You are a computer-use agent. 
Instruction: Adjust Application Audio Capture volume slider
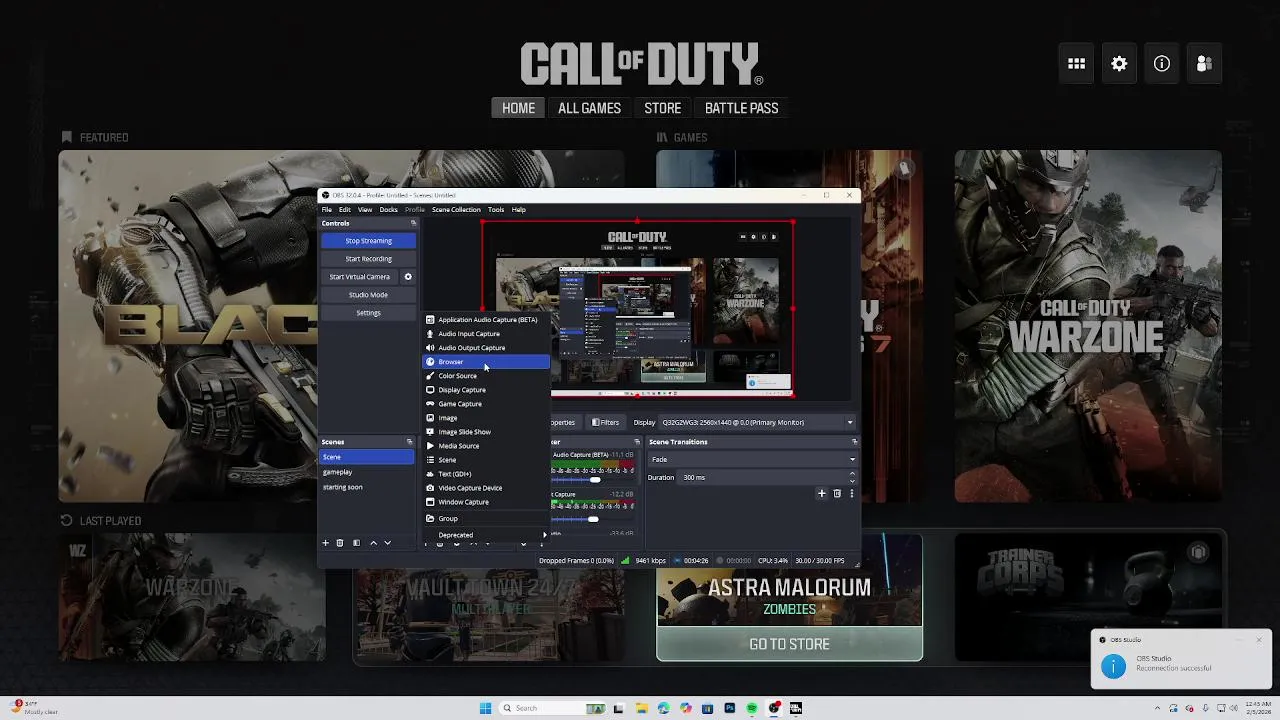pyautogui.click(x=595, y=480)
